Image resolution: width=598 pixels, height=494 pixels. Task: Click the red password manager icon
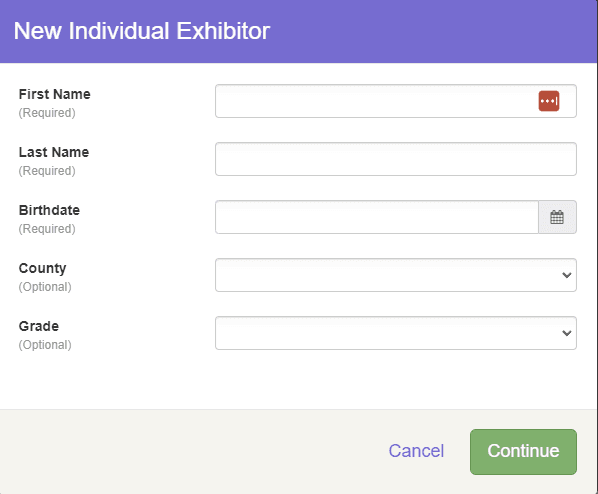coord(549,101)
